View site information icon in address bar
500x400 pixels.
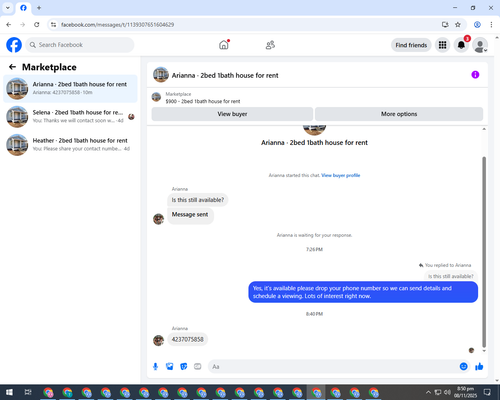pyautogui.click(x=53, y=25)
